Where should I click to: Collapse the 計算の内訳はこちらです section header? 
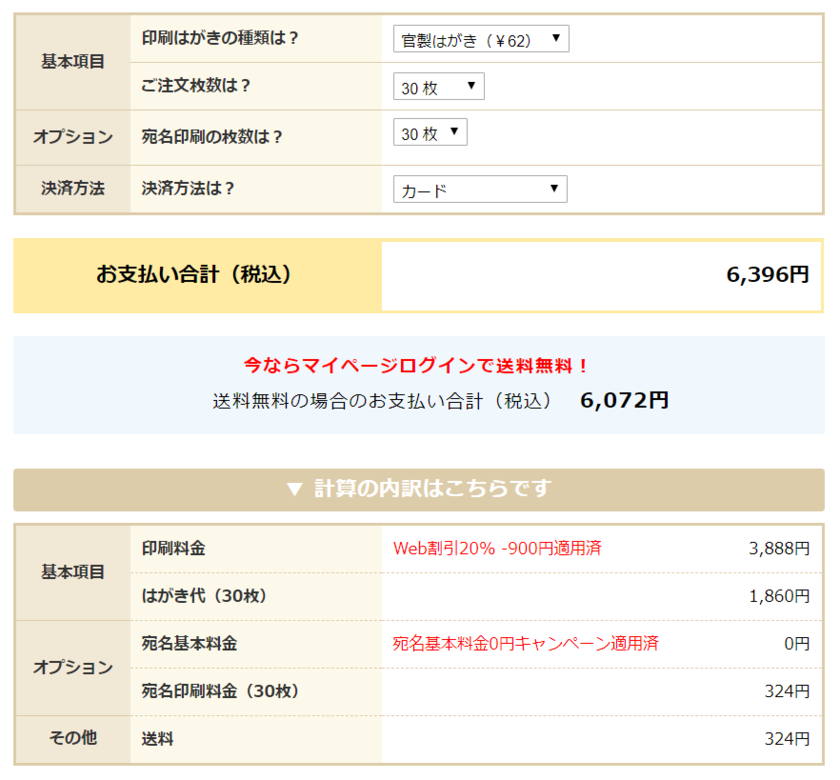click(x=419, y=489)
